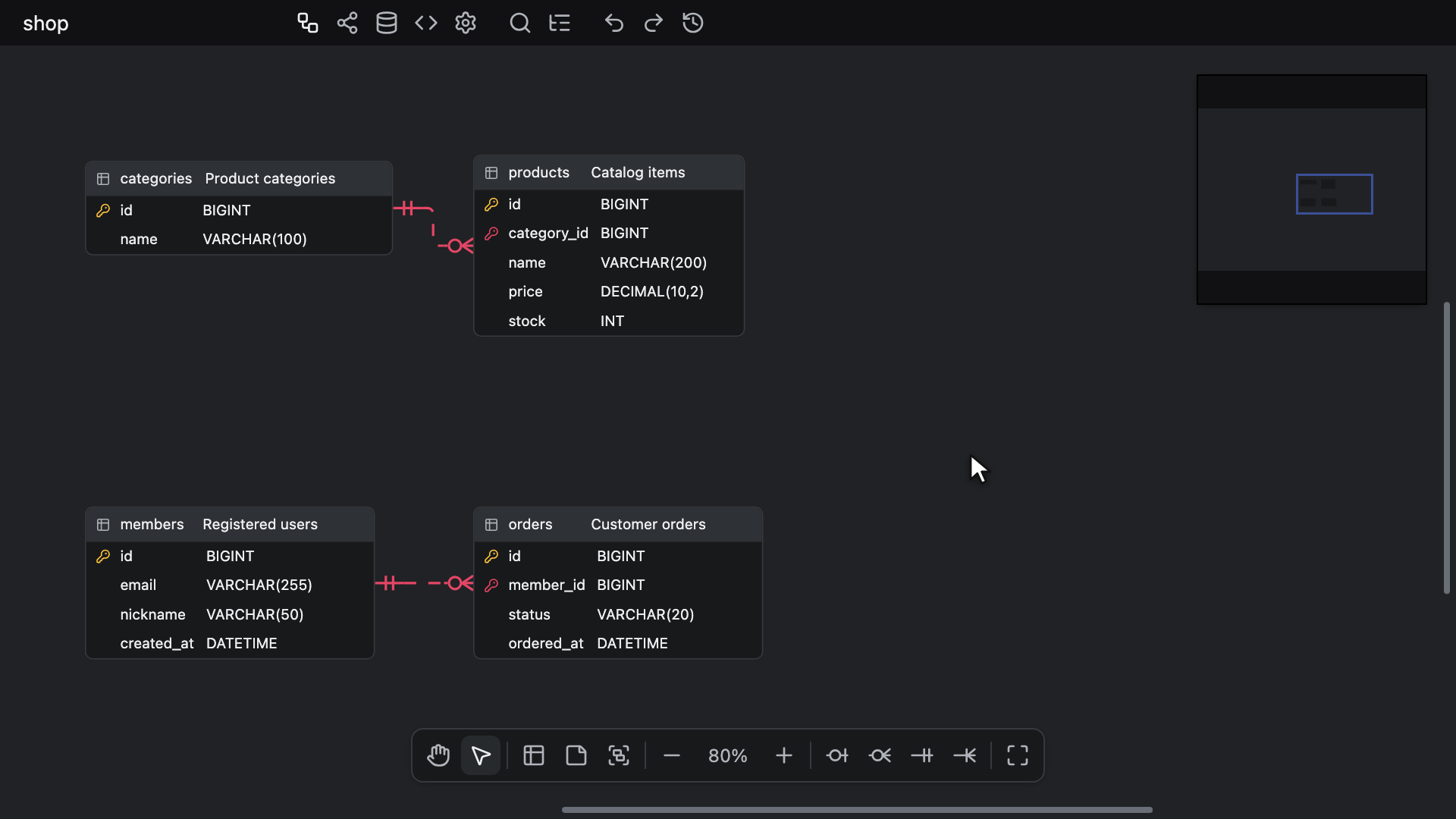Click the undo arrow icon

click(x=614, y=23)
